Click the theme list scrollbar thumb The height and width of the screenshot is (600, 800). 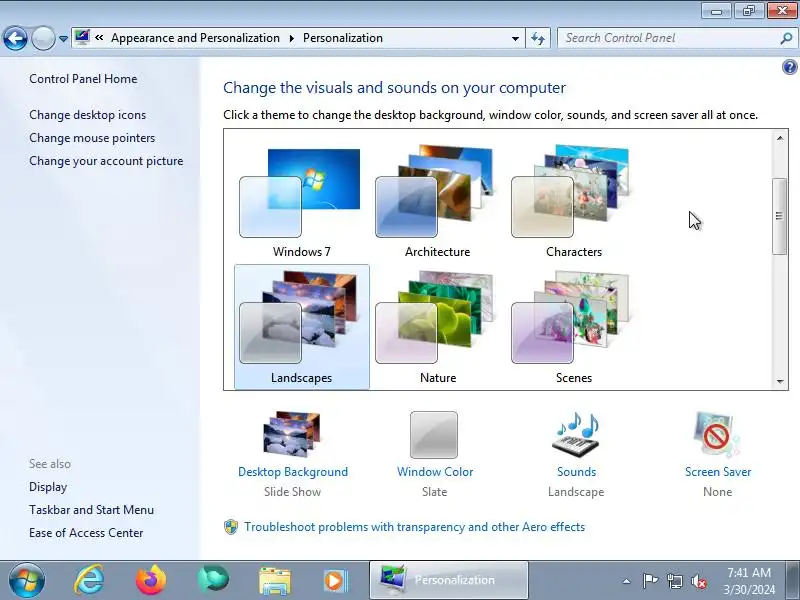click(x=780, y=216)
